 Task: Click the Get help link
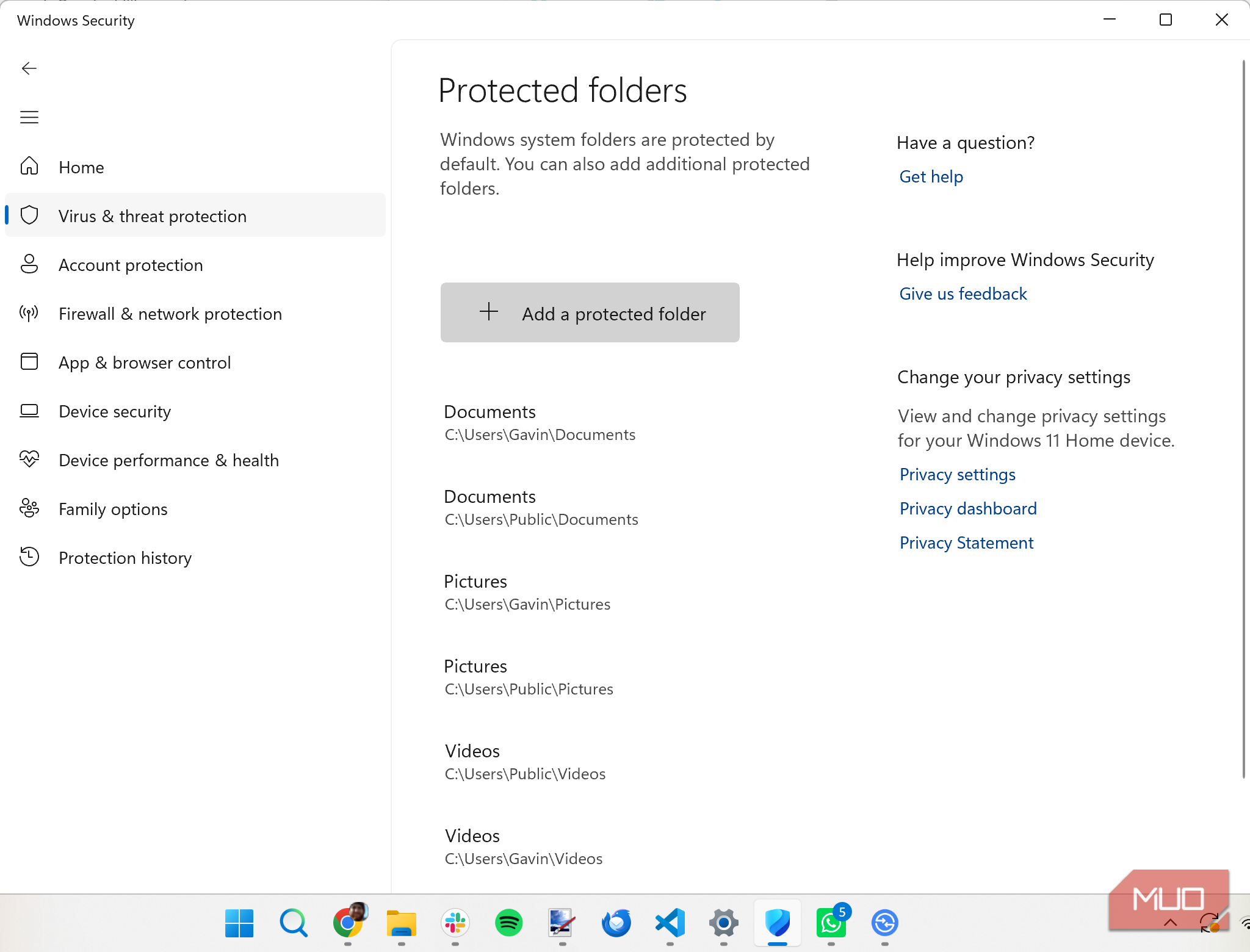click(931, 176)
